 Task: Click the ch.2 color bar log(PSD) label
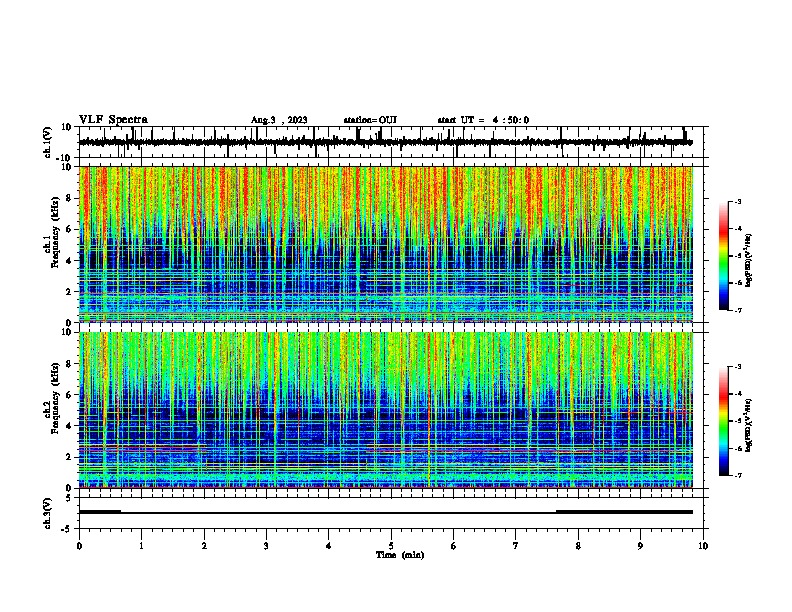(748, 425)
